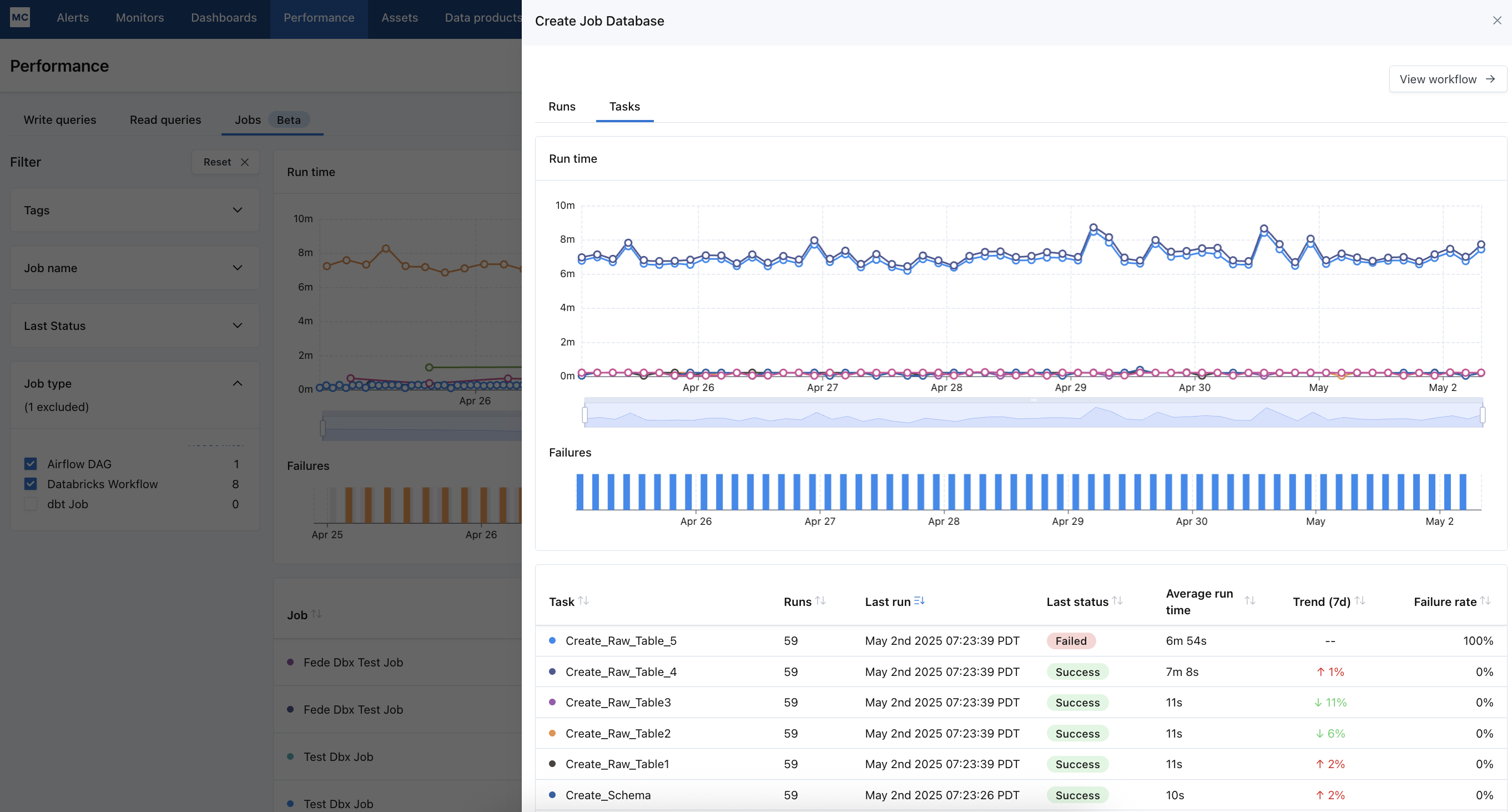The width and height of the screenshot is (1512, 812).
Task: Sort by Runs column icon
Action: click(820, 600)
